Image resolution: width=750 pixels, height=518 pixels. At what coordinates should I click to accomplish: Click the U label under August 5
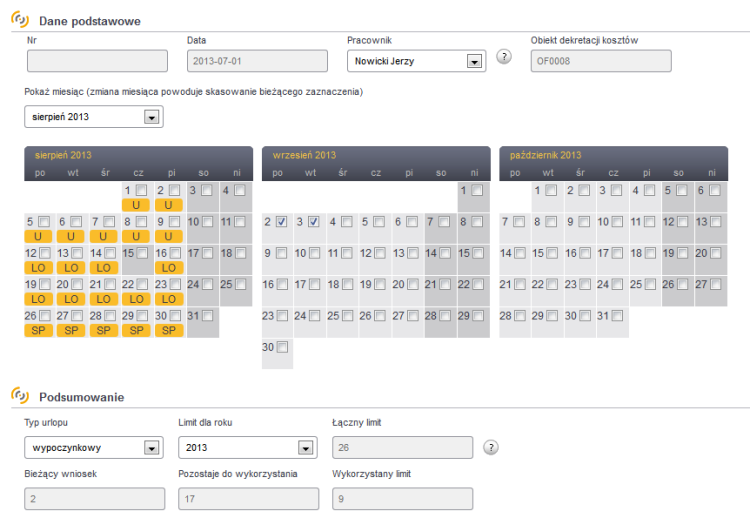[x=39, y=236]
